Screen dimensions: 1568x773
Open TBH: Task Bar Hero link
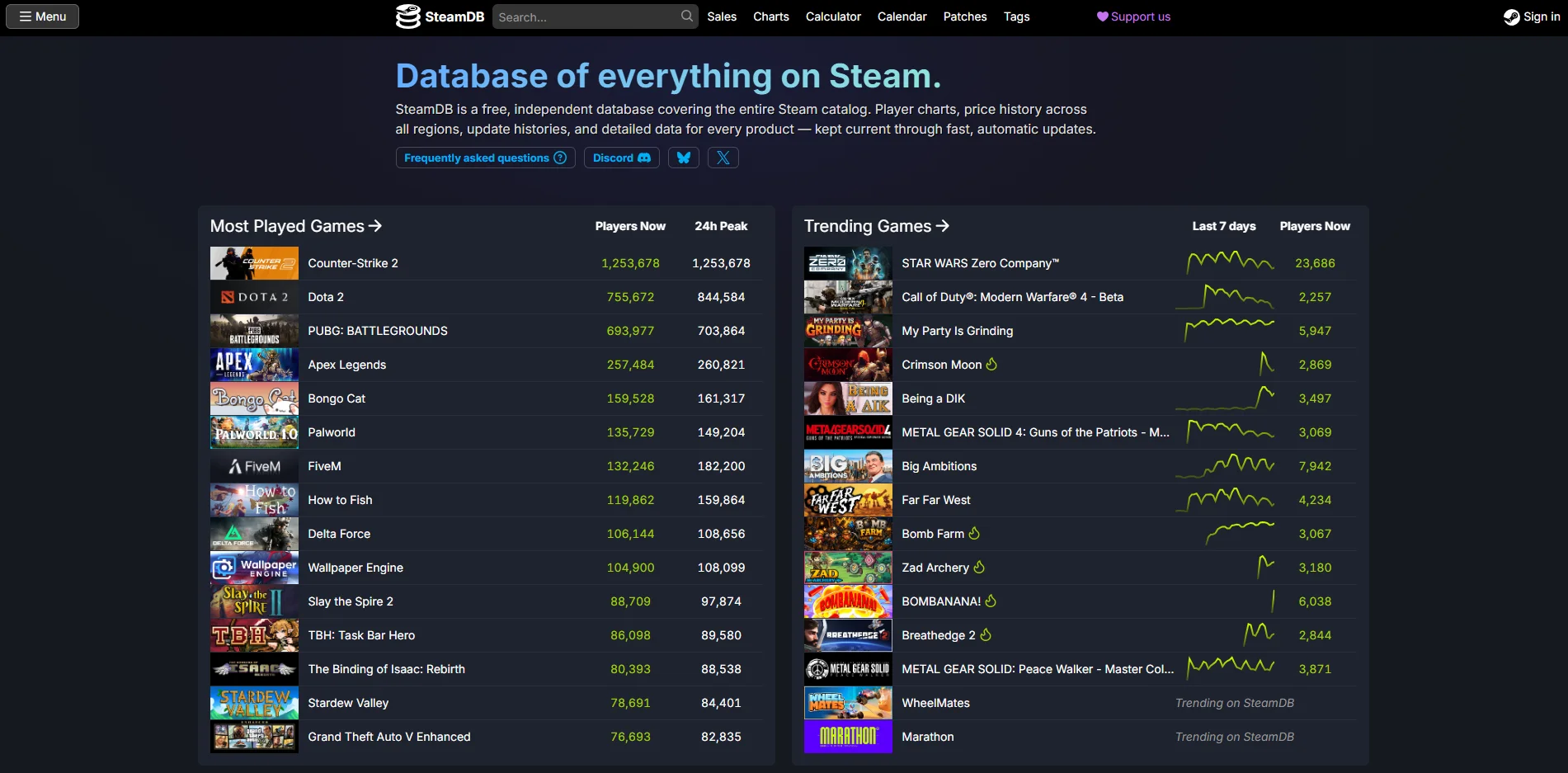coord(361,635)
